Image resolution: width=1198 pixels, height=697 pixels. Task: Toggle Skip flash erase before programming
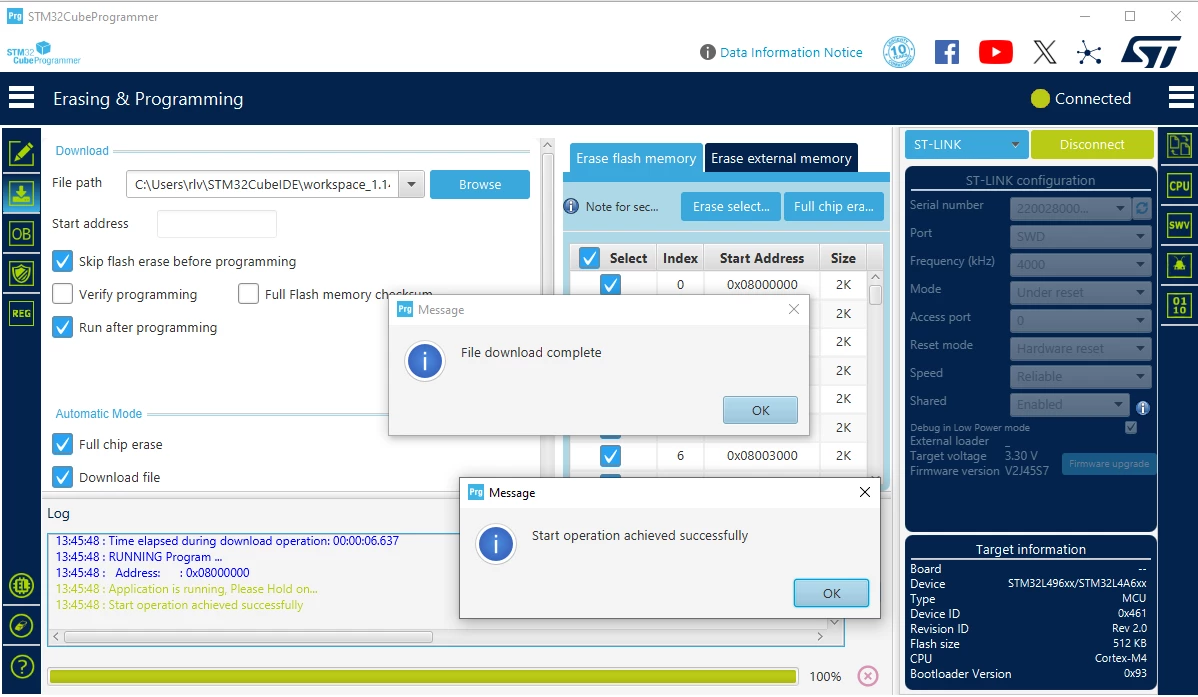click(x=63, y=261)
